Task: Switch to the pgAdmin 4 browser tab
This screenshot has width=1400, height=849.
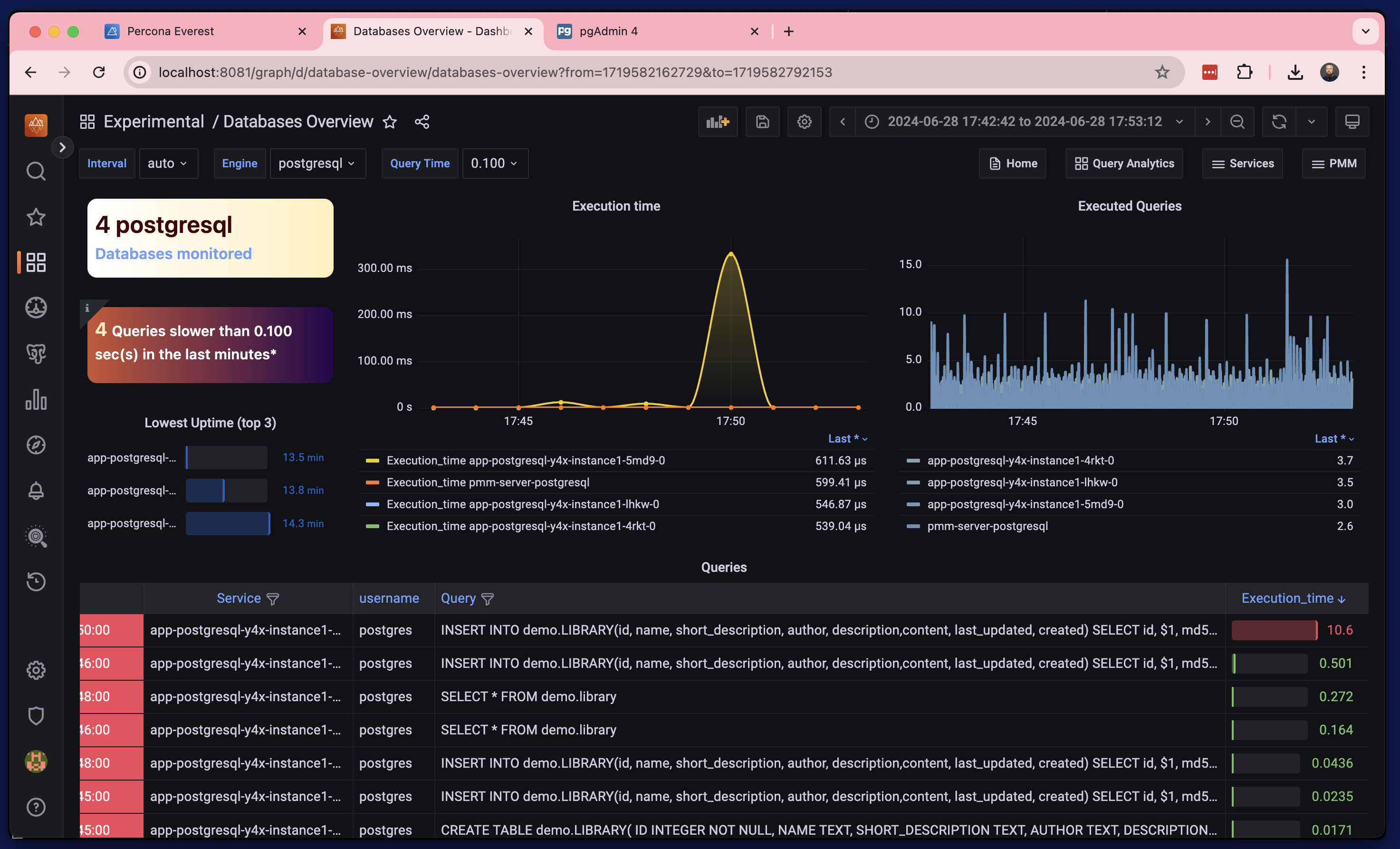Action: click(608, 31)
